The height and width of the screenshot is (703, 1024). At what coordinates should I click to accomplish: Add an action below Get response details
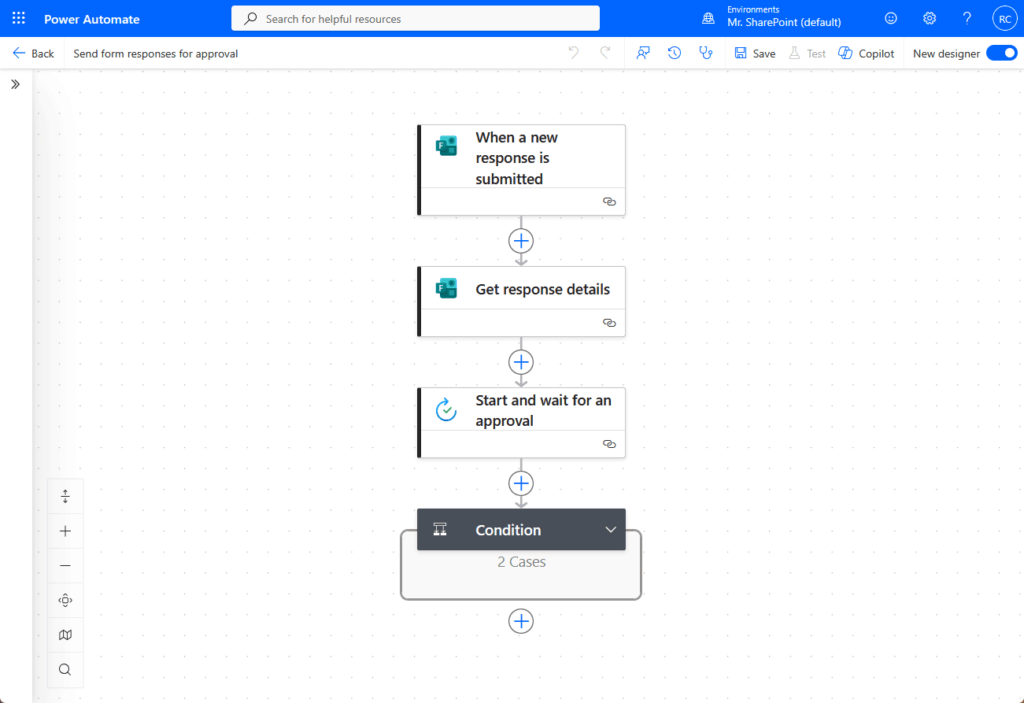pyautogui.click(x=521, y=362)
